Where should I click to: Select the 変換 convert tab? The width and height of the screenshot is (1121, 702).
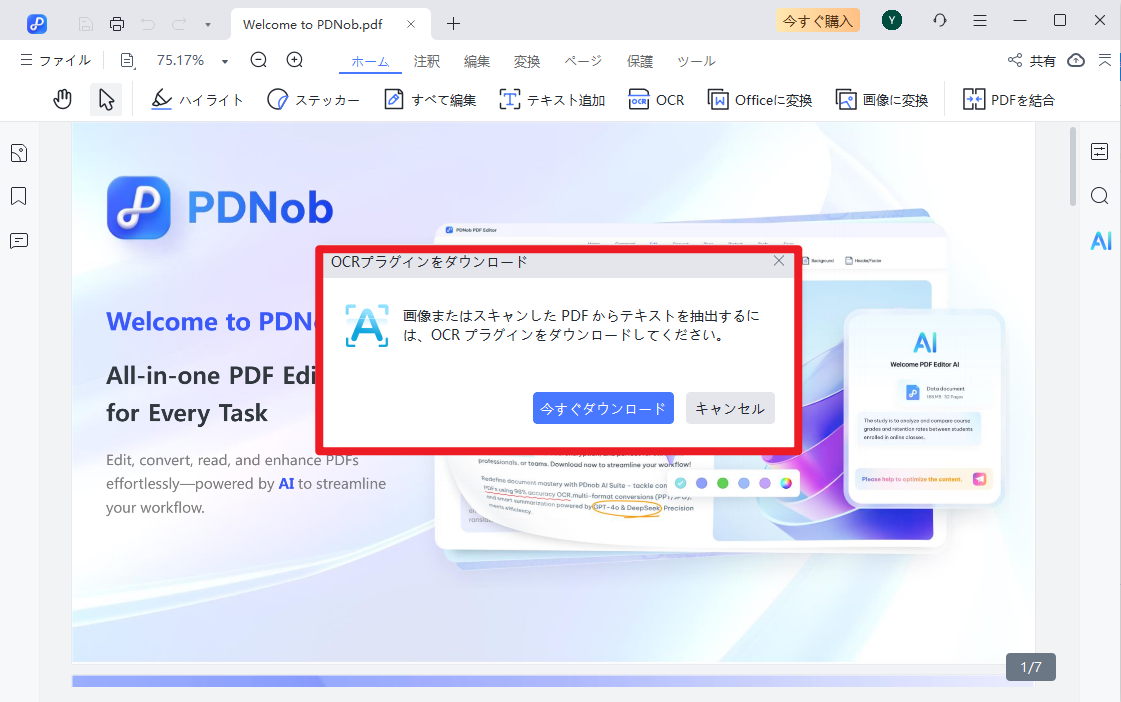(x=527, y=61)
